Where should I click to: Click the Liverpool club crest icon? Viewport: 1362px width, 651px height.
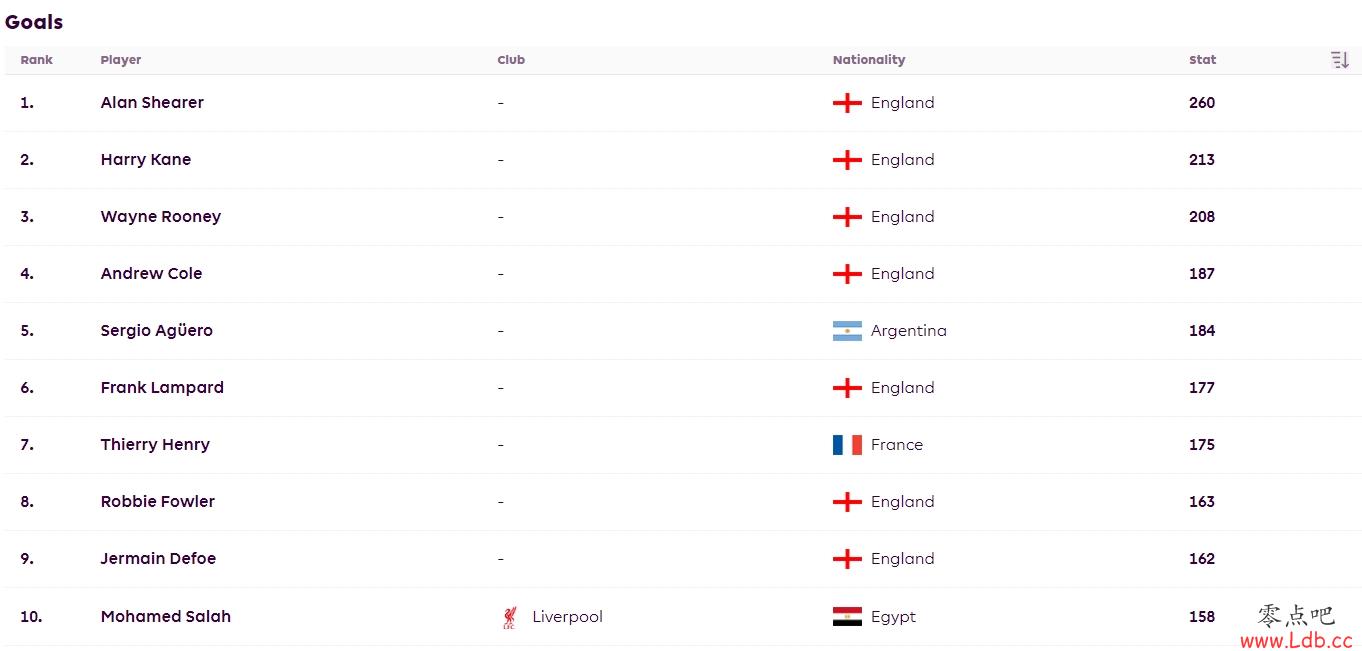(x=510, y=617)
